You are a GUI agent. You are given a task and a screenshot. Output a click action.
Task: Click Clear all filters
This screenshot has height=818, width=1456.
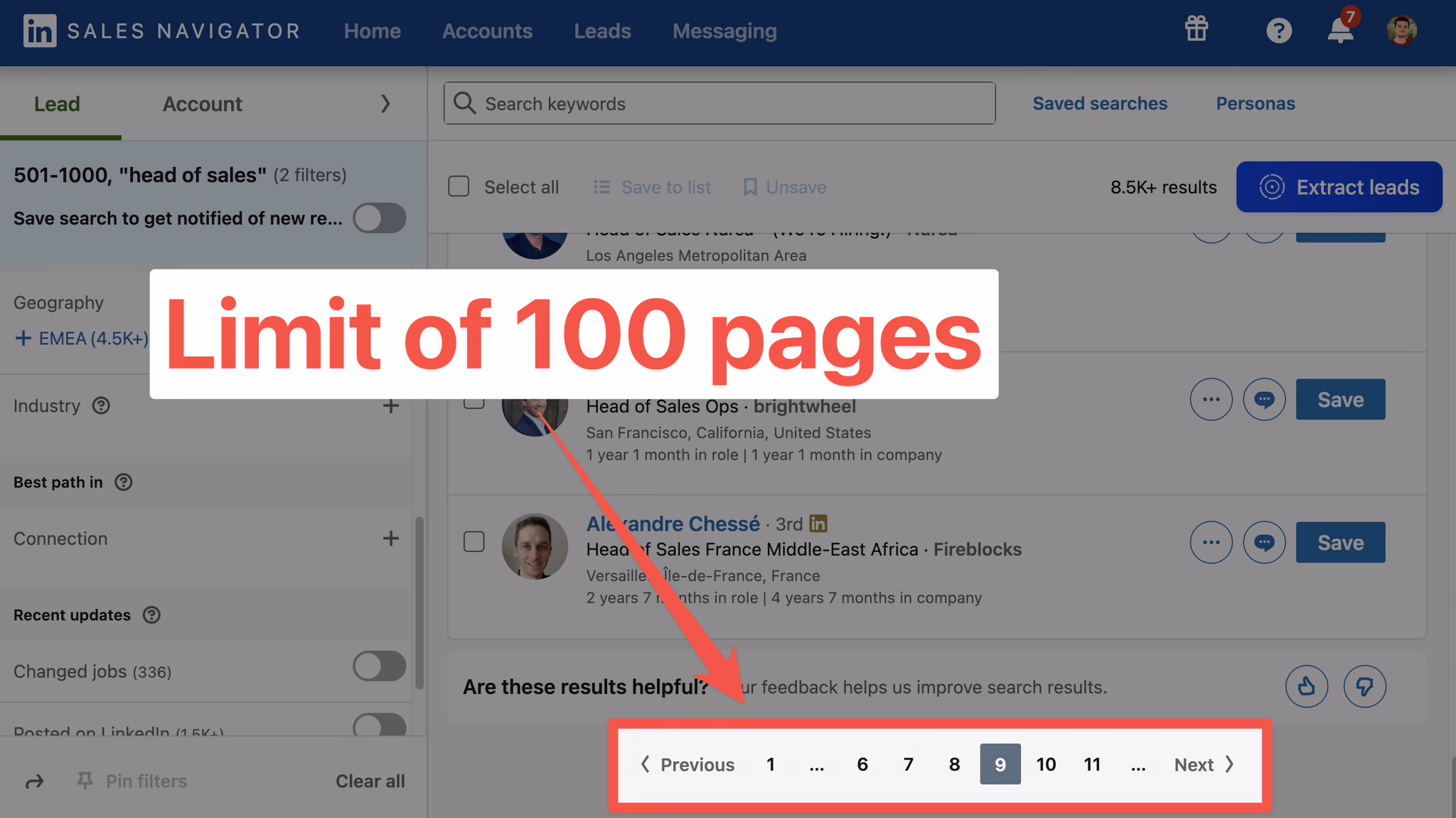(370, 781)
